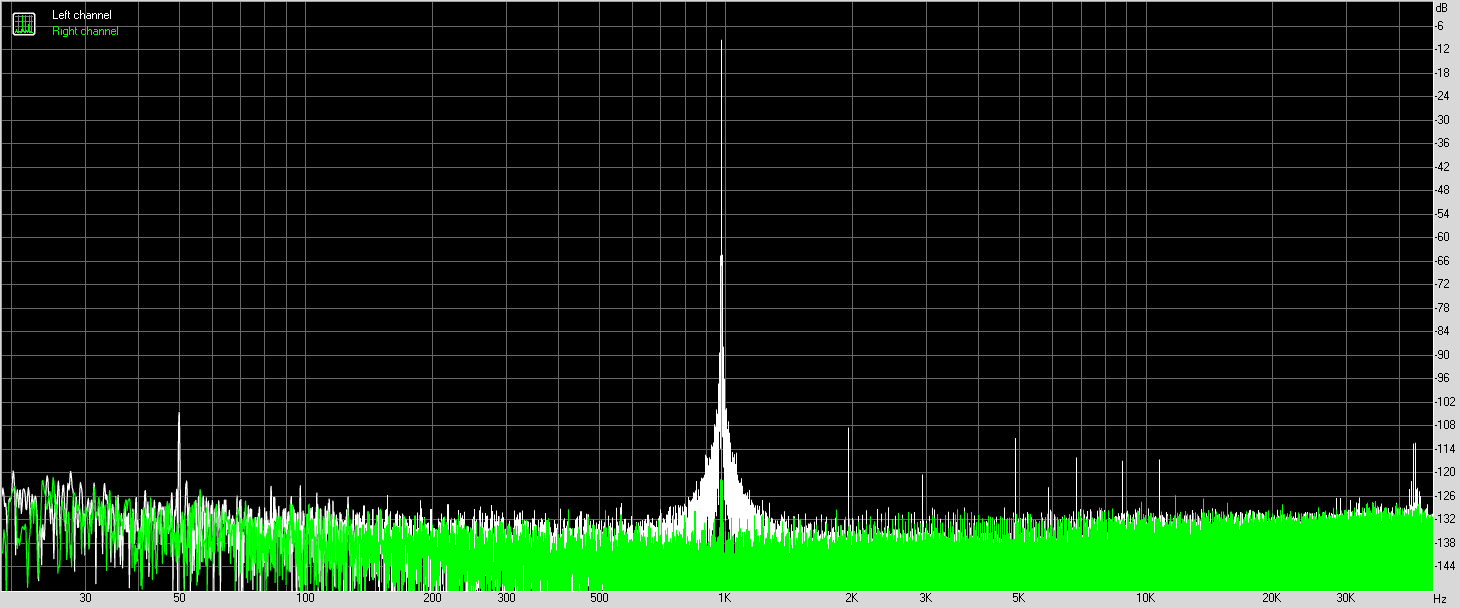
Task: Click the 3K frequency axis label
Action: click(x=925, y=598)
